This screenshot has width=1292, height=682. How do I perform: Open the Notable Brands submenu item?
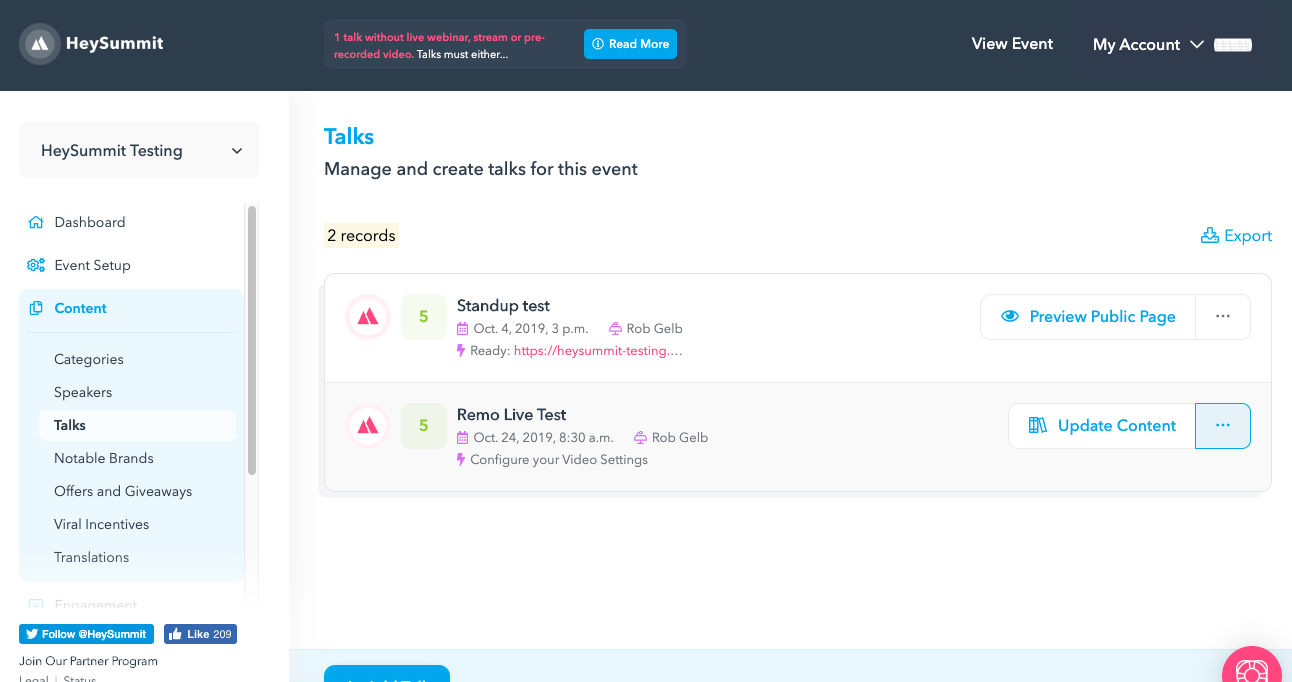[104, 458]
